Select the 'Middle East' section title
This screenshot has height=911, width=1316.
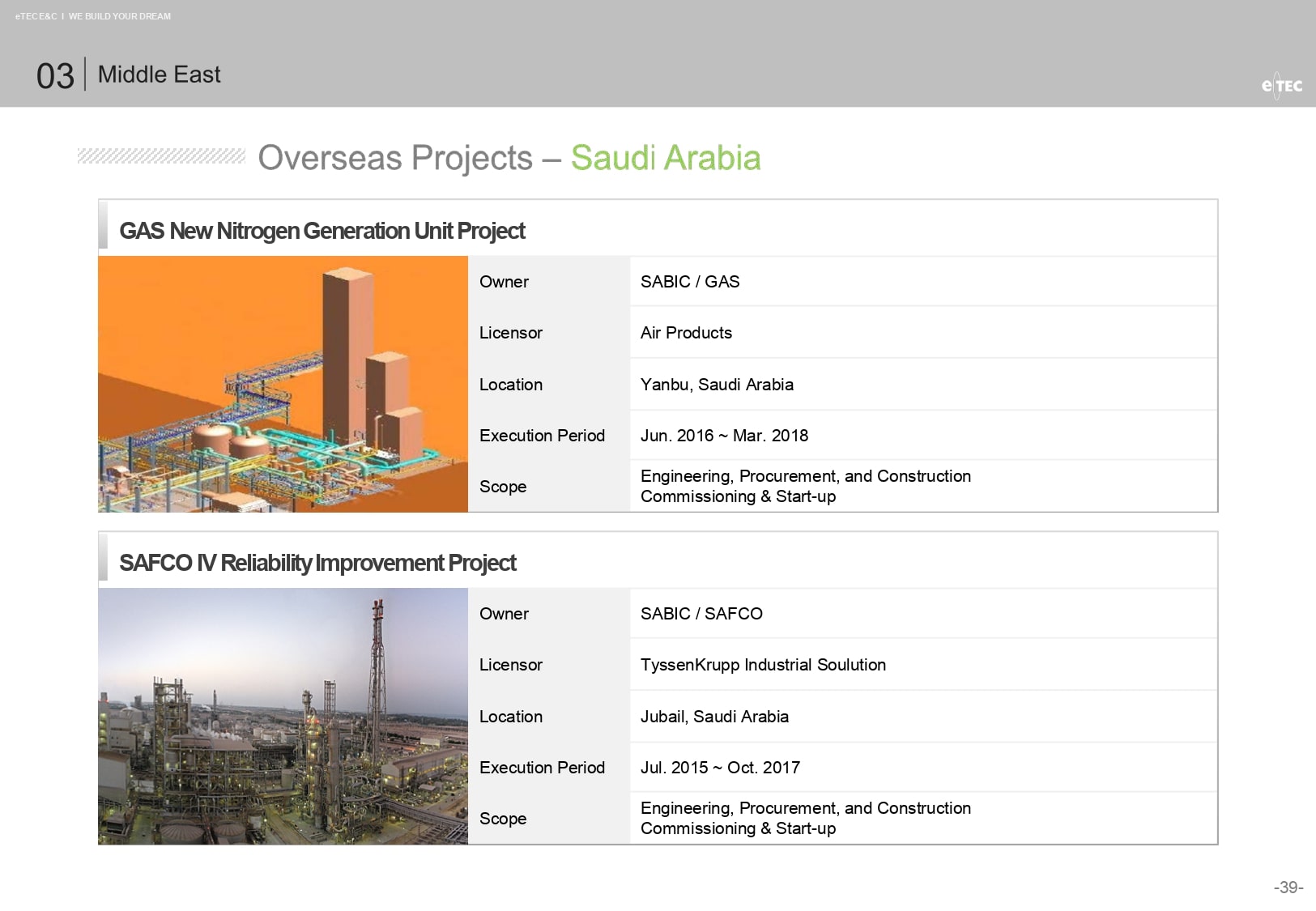[x=159, y=74]
